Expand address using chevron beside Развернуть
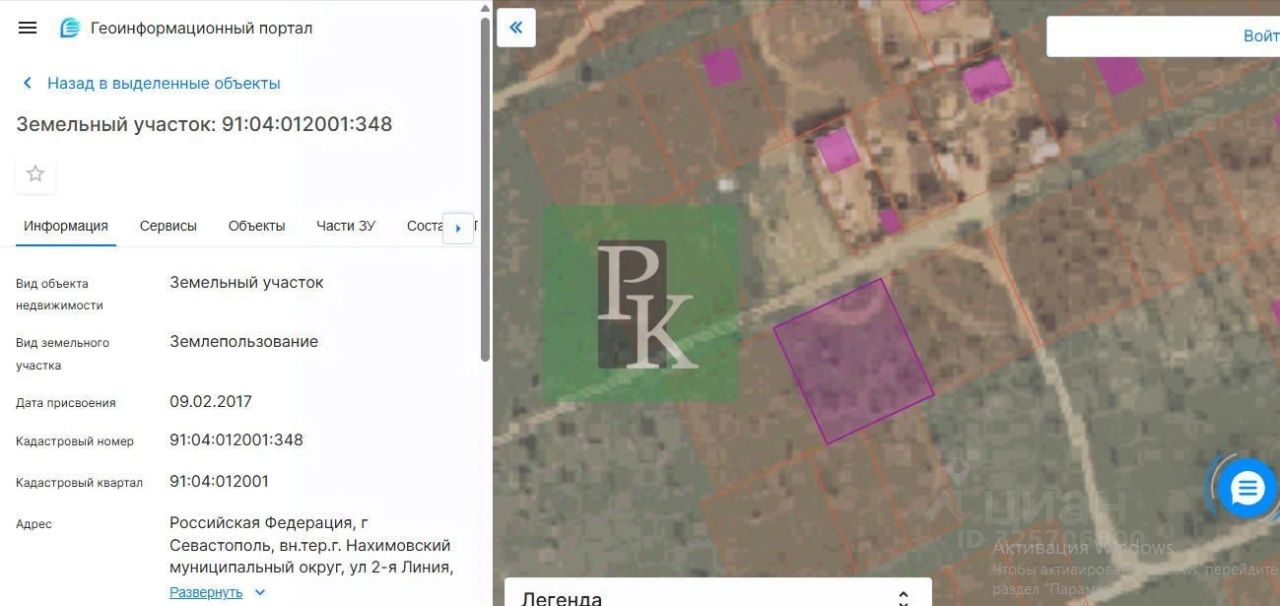 (260, 592)
